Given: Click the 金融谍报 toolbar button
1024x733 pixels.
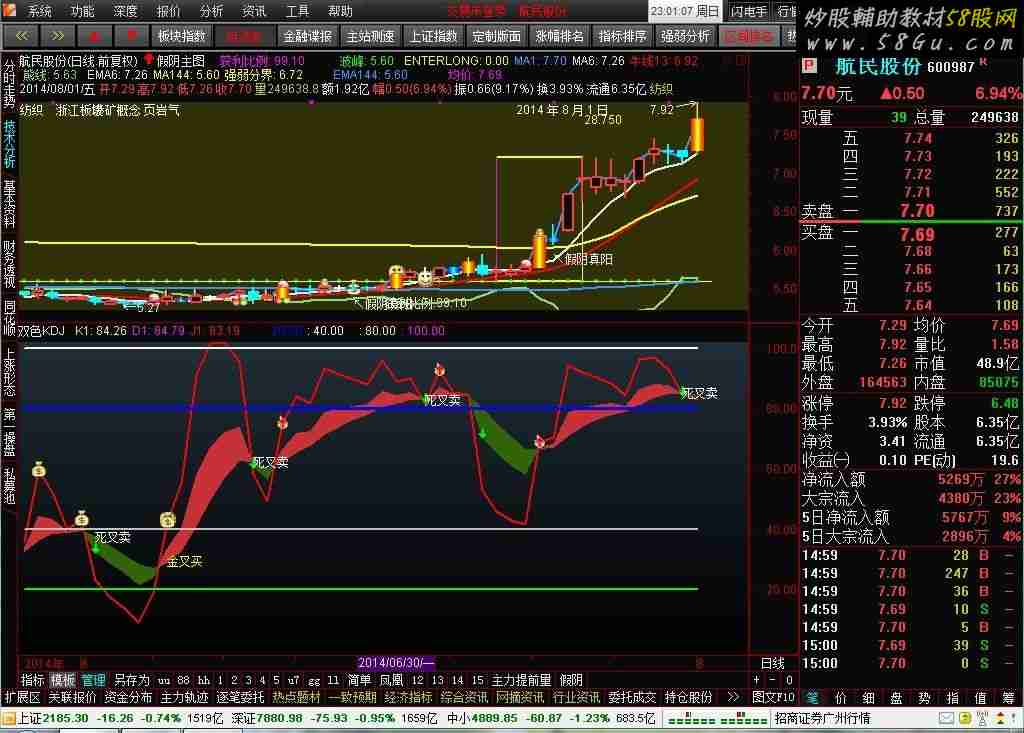Looking at the screenshot, I should tap(307, 36).
